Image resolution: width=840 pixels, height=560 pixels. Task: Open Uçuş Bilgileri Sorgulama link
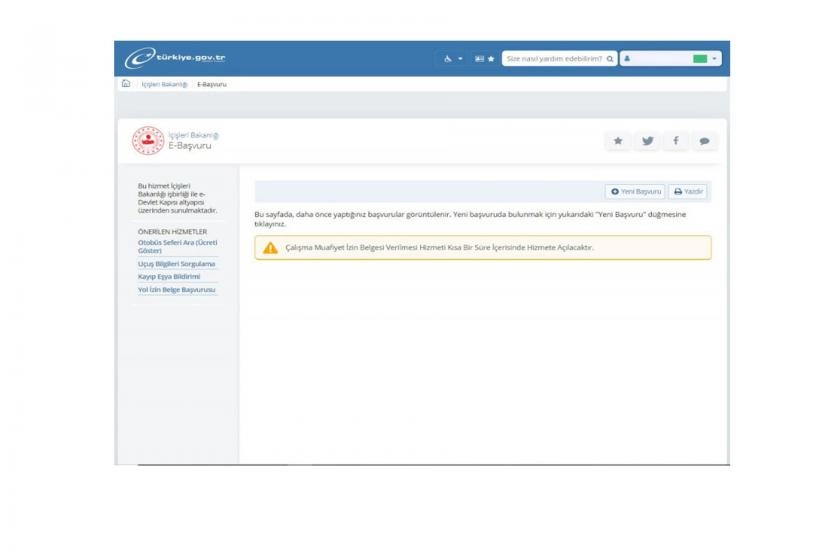(176, 264)
